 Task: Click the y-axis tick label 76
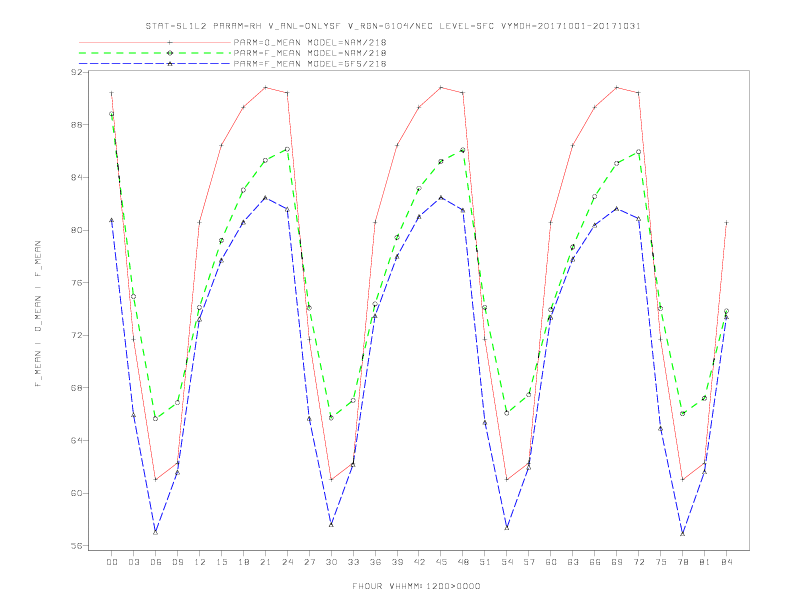tap(76, 283)
